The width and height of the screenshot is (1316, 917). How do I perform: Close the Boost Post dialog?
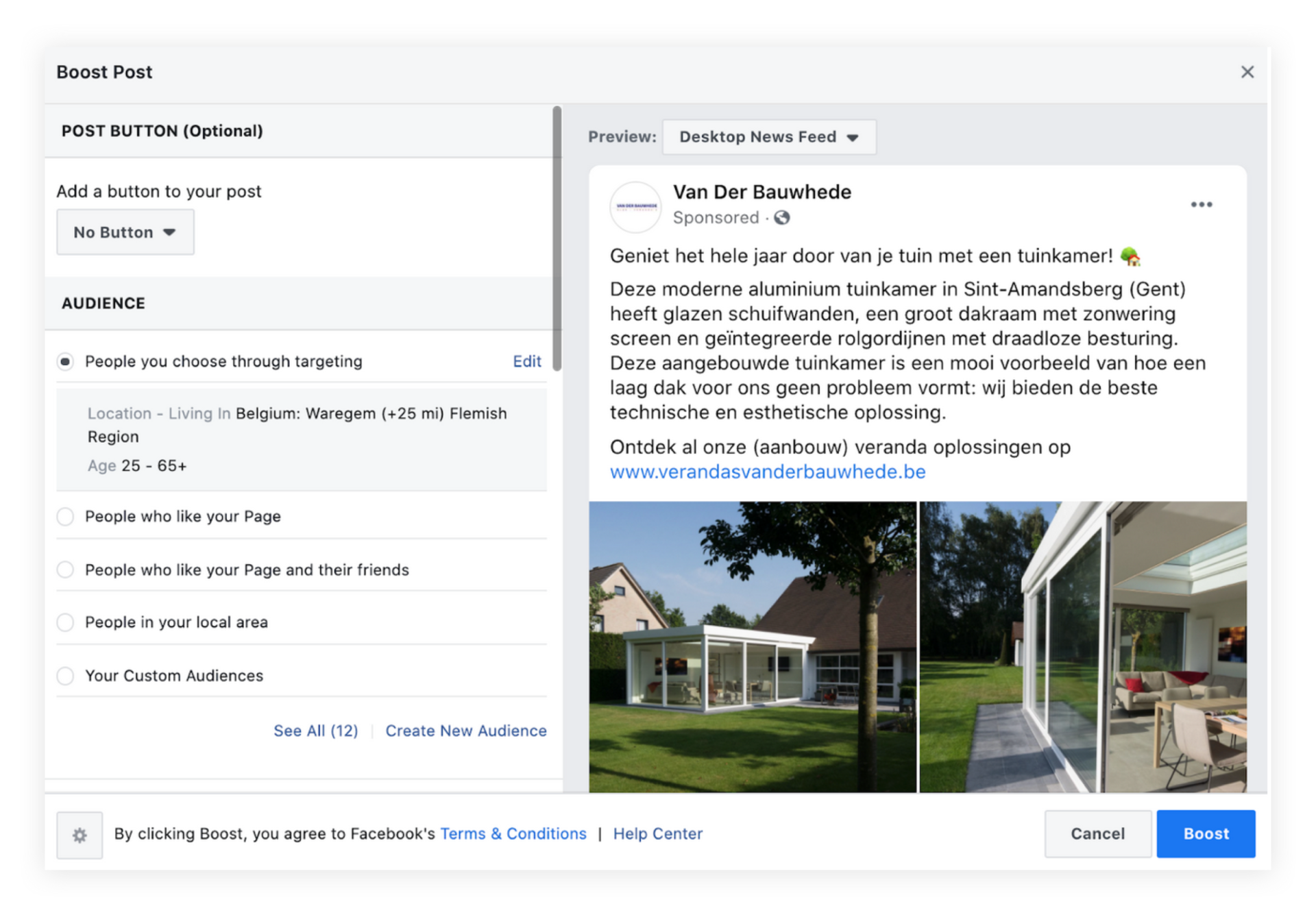coord(1247,72)
